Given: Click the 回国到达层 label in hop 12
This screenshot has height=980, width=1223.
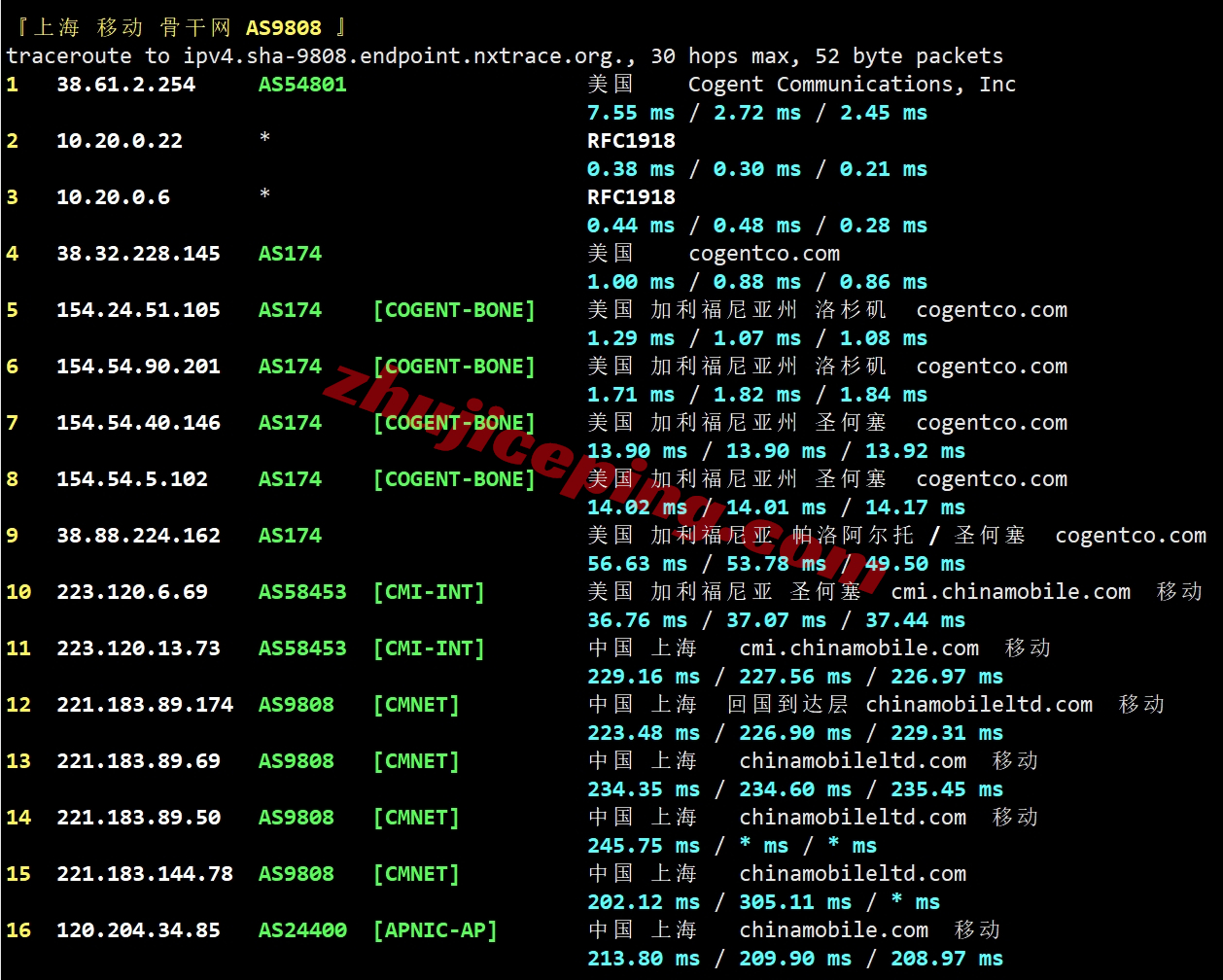Looking at the screenshot, I should tap(788, 705).
